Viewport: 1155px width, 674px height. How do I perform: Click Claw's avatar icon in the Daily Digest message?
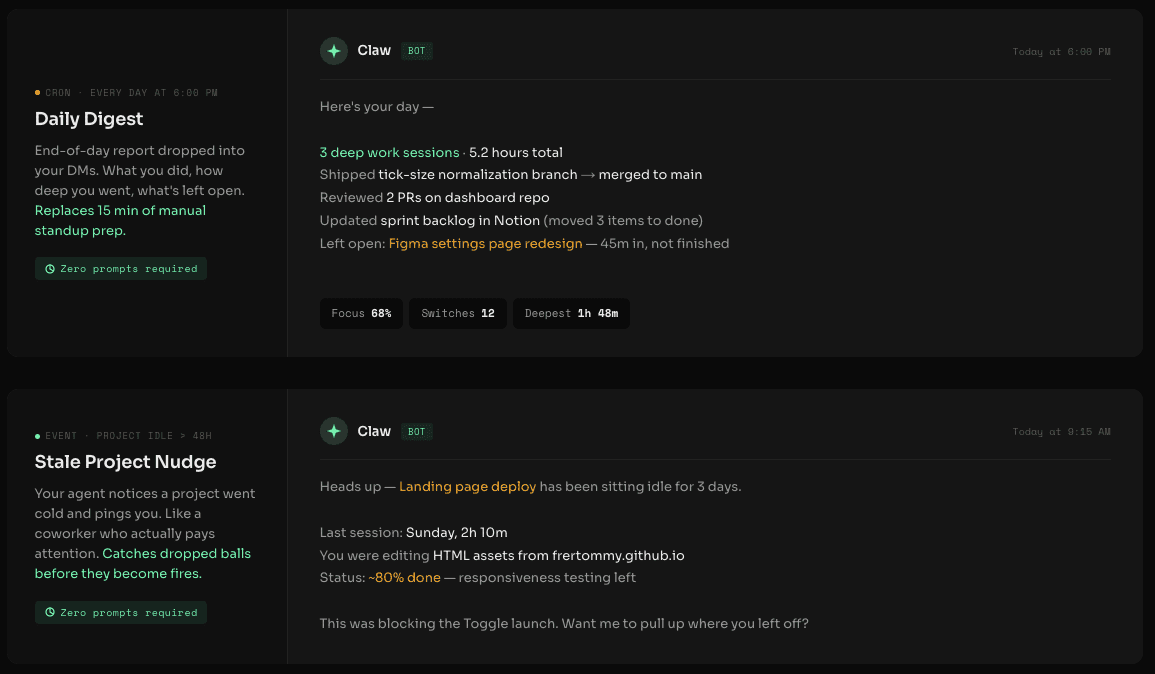[334, 51]
